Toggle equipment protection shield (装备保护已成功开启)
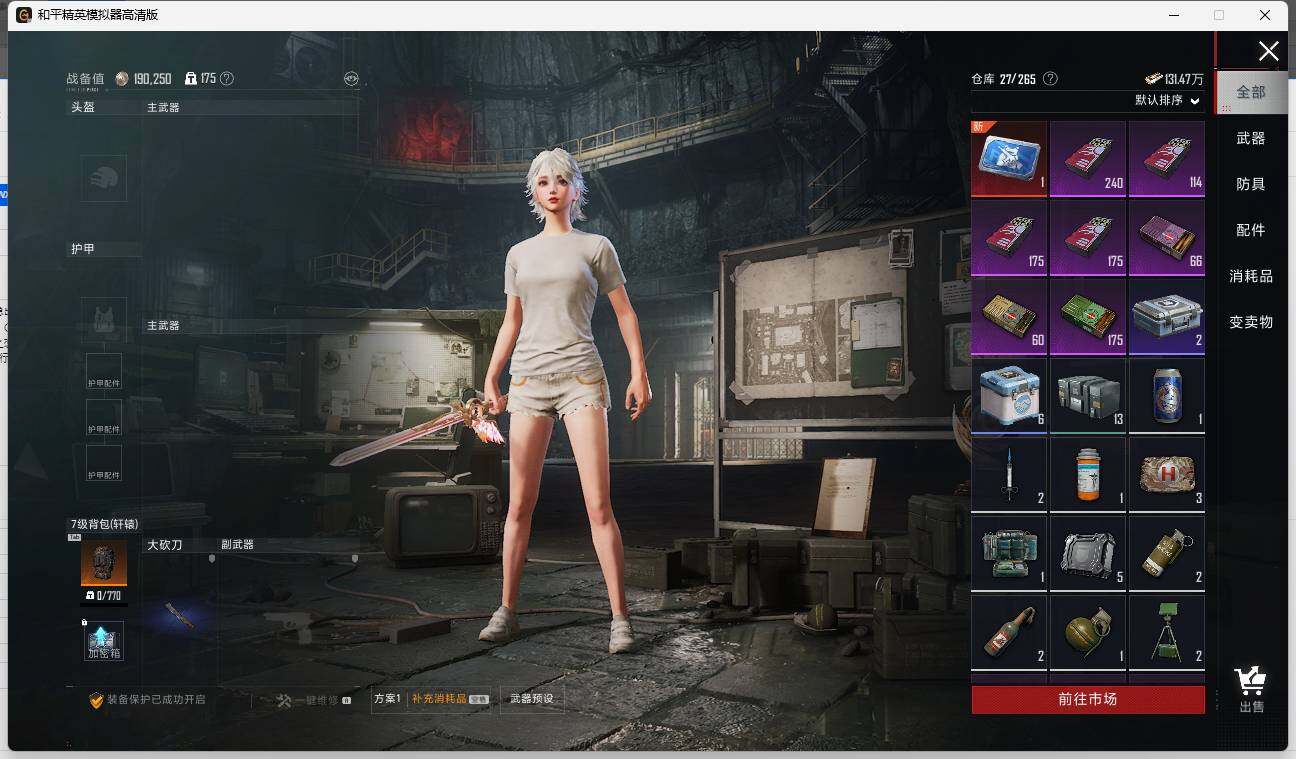 point(148,700)
